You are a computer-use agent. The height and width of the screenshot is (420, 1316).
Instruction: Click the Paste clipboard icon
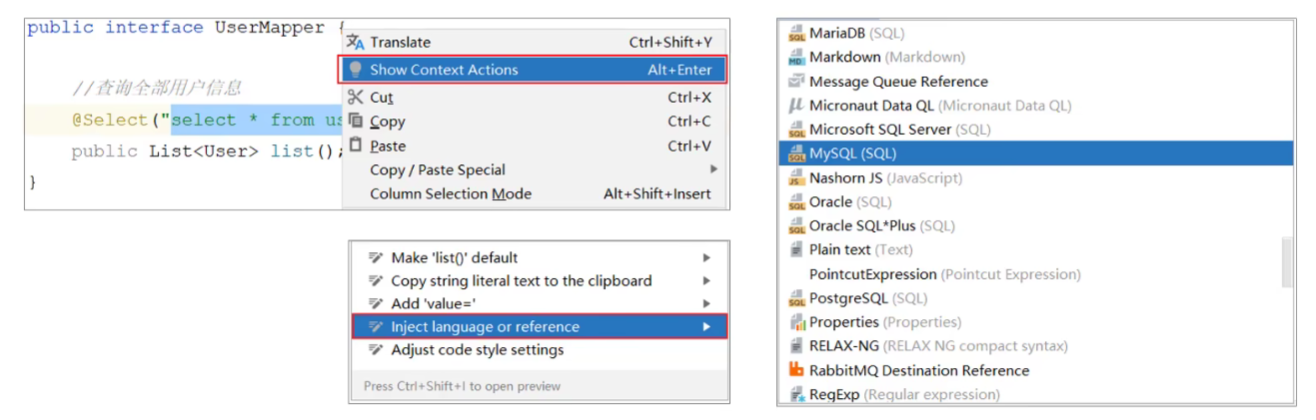[355, 145]
